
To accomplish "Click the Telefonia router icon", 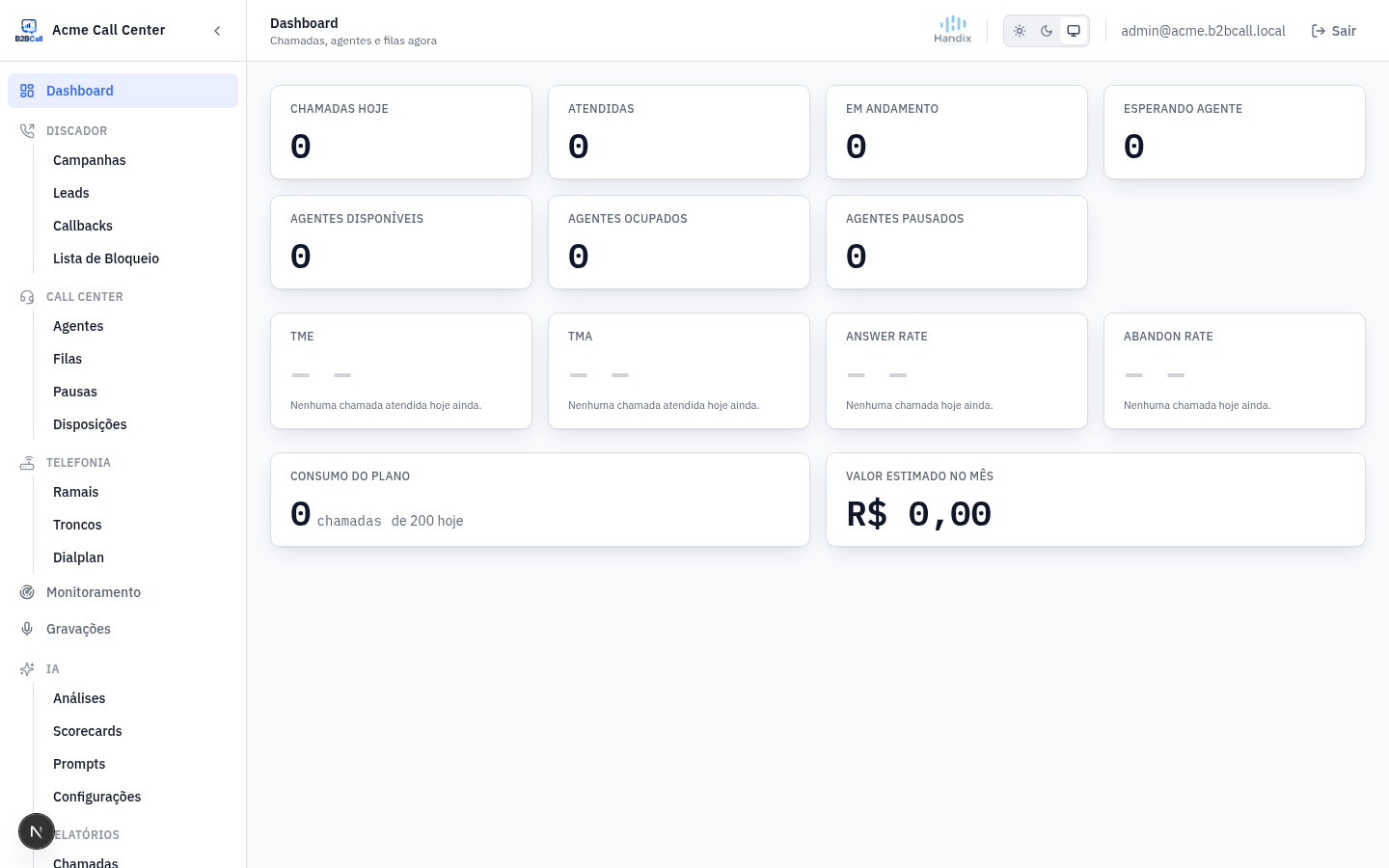I will click(27, 463).
